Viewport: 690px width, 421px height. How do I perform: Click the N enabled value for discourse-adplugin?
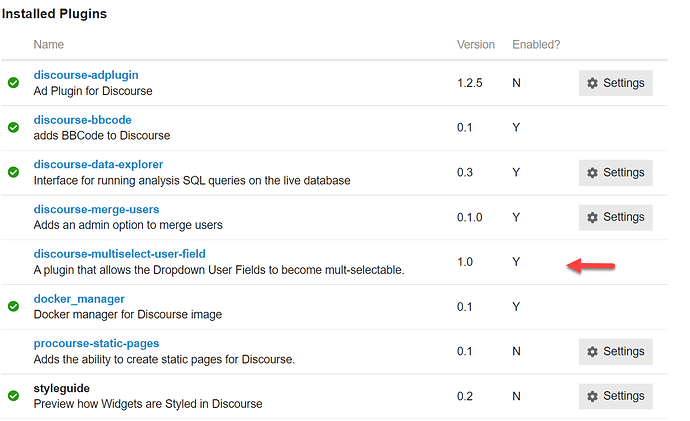click(516, 83)
